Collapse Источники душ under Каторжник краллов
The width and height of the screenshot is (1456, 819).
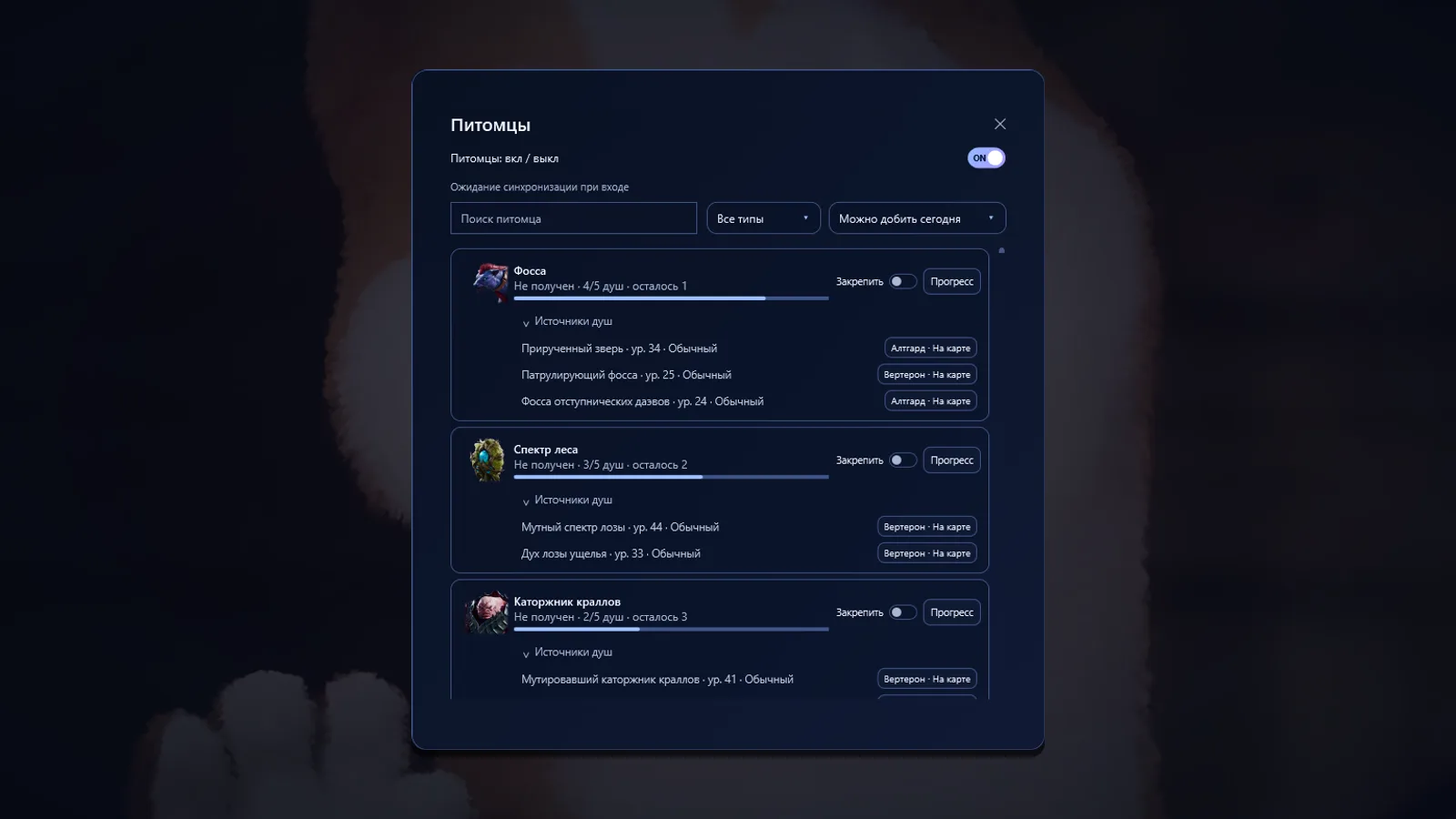point(567,652)
